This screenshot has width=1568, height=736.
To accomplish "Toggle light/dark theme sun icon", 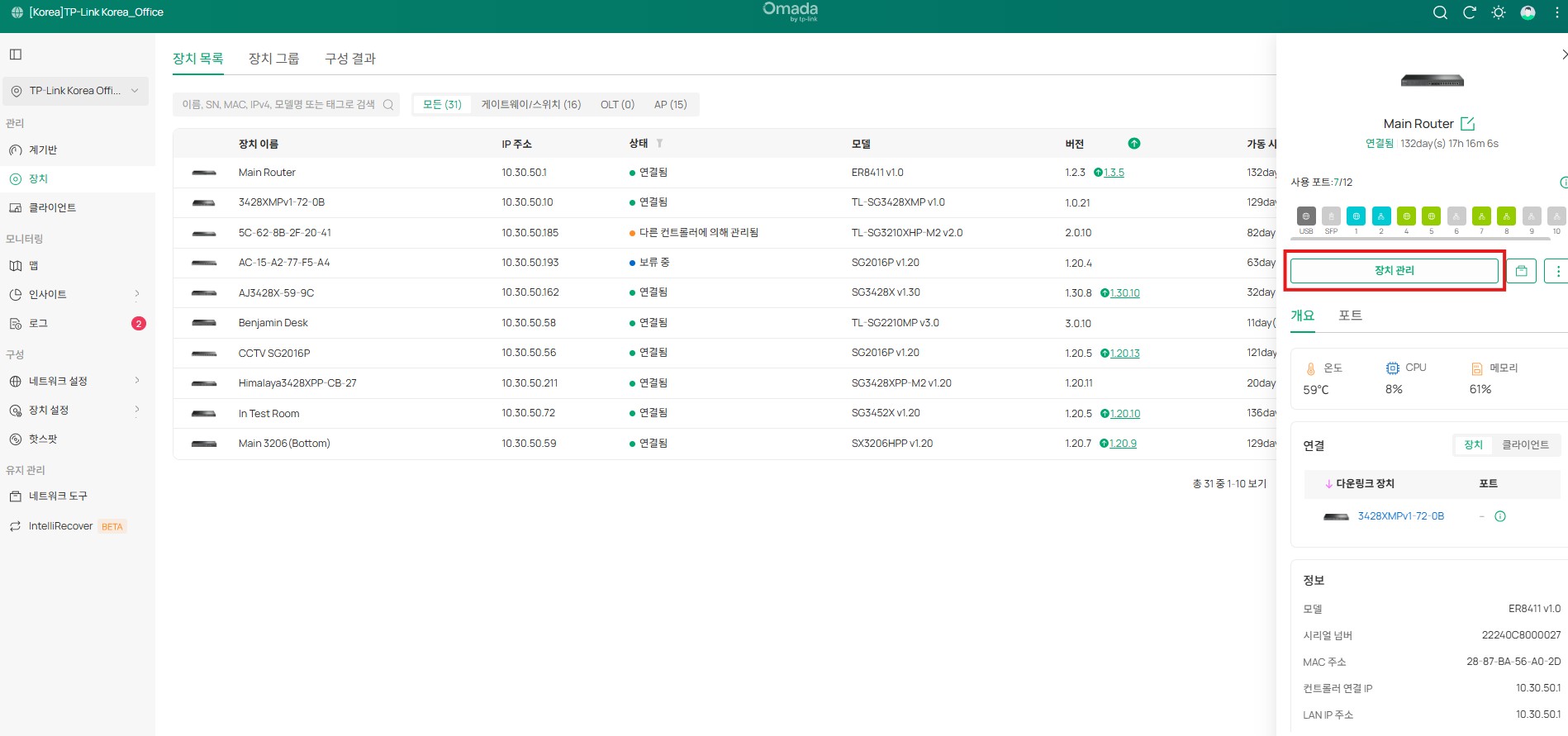I will (x=1498, y=12).
